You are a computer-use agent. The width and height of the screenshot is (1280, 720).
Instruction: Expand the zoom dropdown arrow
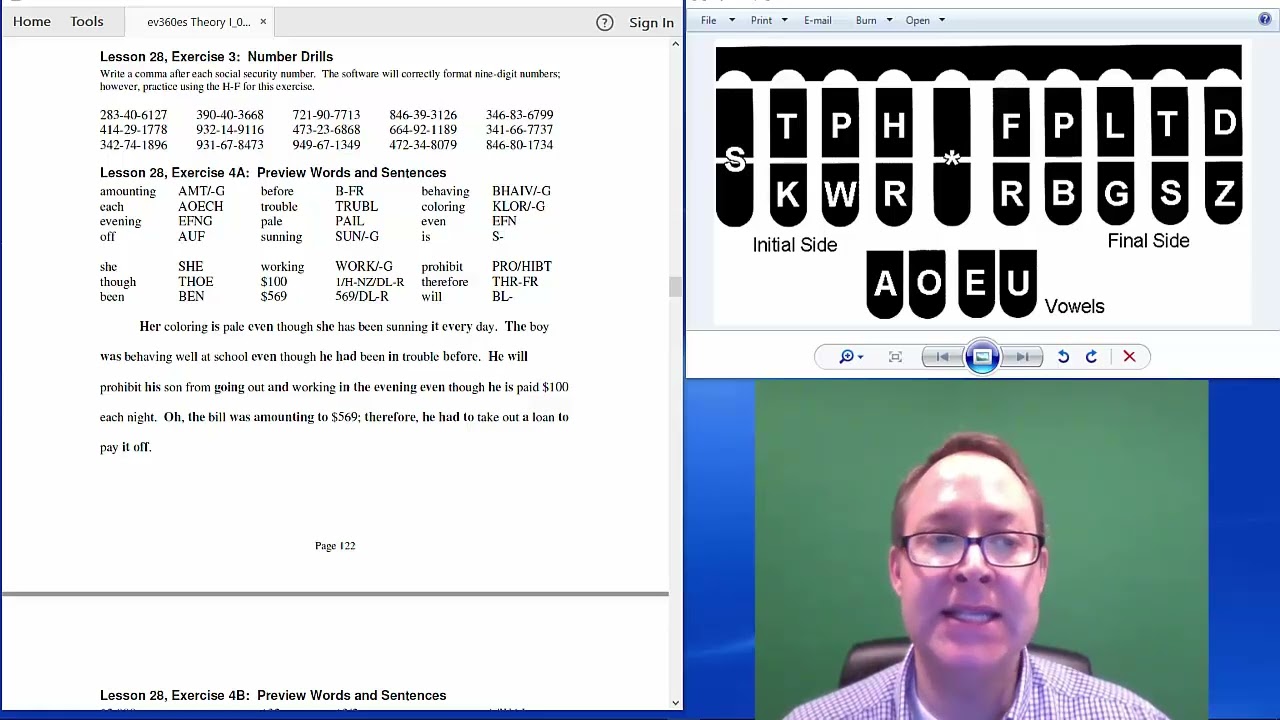[860, 358]
